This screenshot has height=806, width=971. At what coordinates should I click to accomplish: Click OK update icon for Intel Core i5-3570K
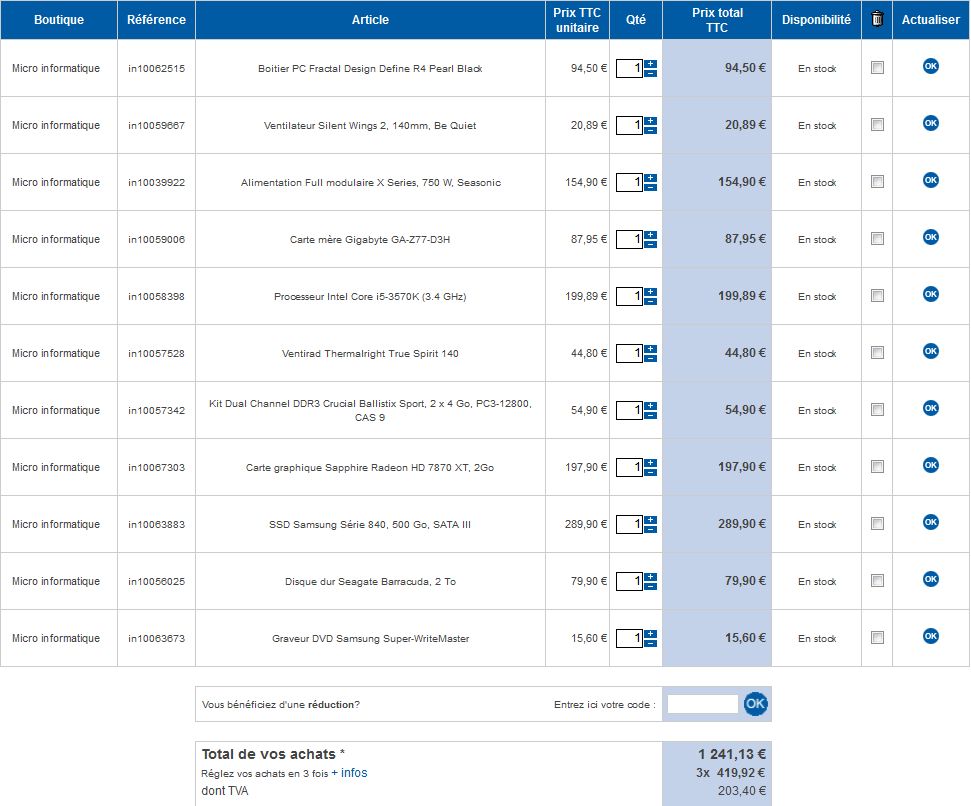click(930, 294)
